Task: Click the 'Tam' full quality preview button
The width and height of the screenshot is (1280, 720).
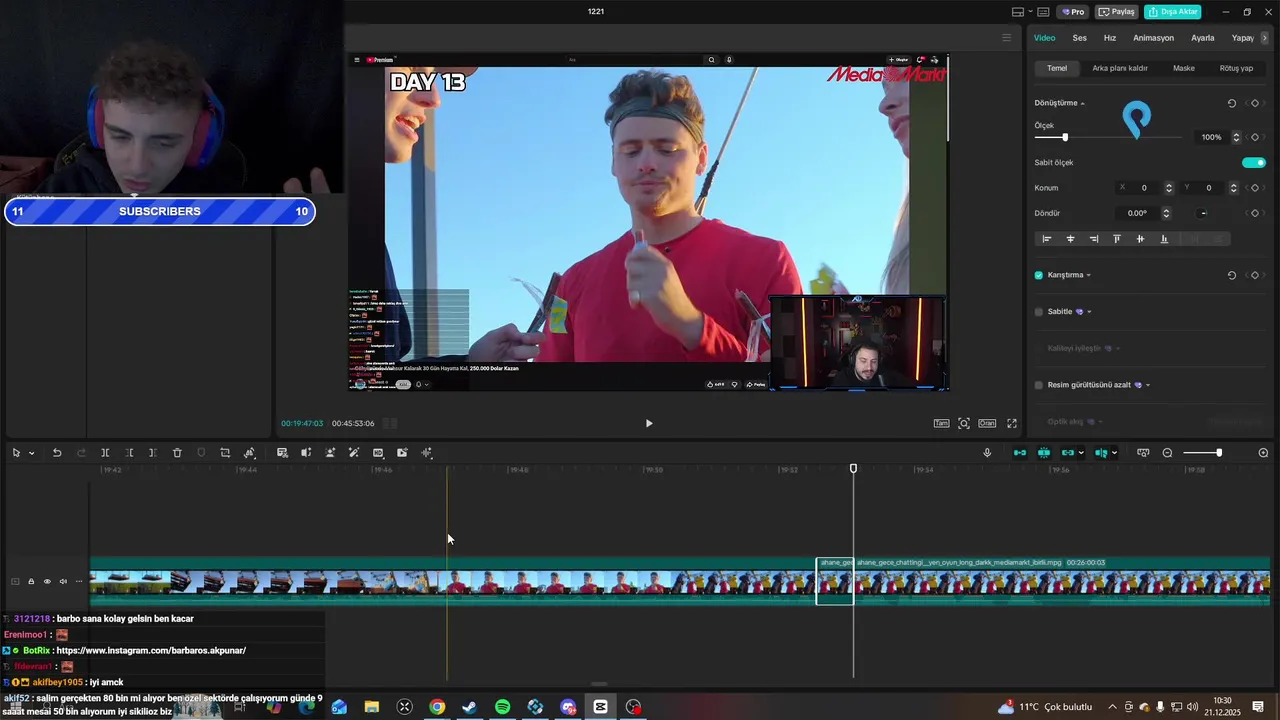Action: point(941,423)
